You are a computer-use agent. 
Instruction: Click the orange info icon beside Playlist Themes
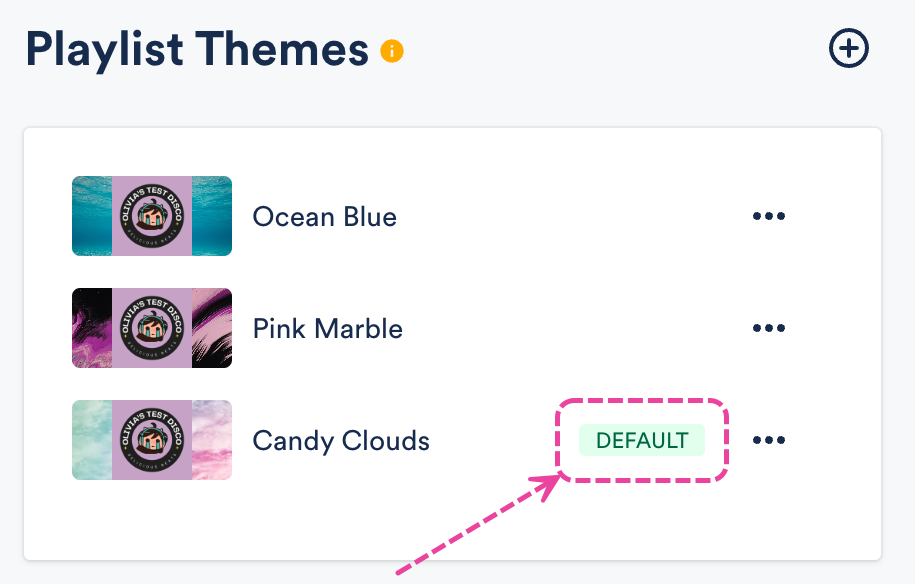pyautogui.click(x=392, y=50)
